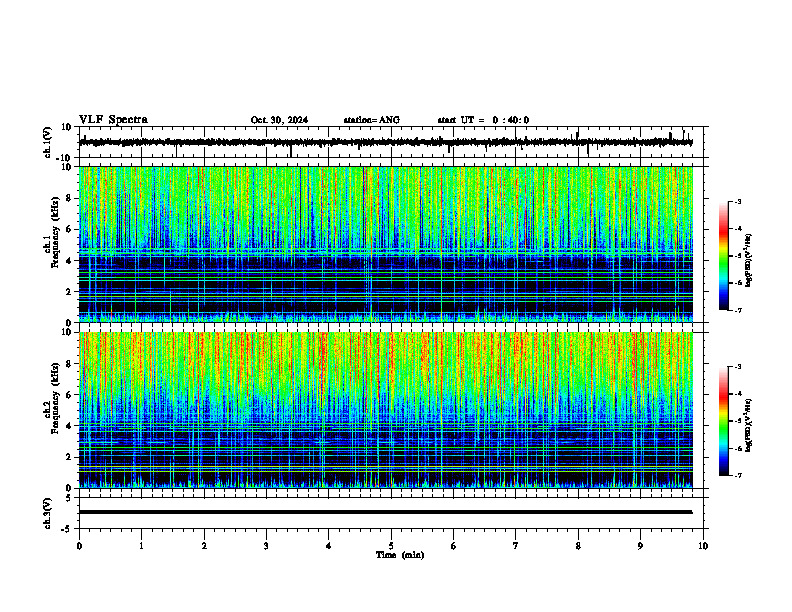Click time axis tick label '1'
The height and width of the screenshot is (612, 792).
[x=142, y=546]
